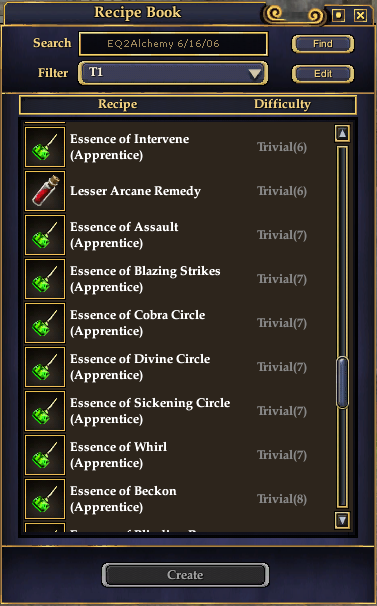Click the recipe list scrollbar thumb

click(342, 383)
